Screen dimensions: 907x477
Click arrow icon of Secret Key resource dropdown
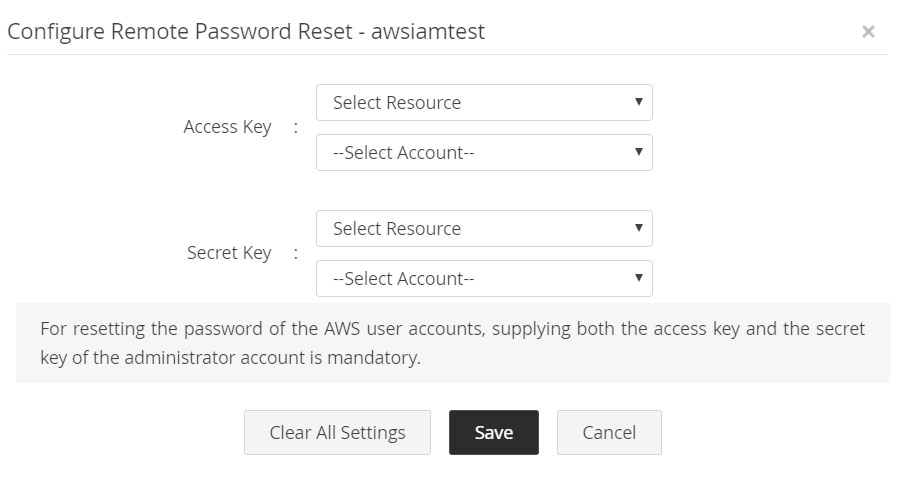pyautogui.click(x=638, y=228)
